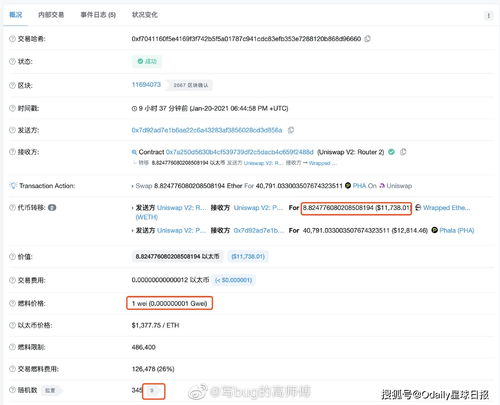Viewport: 500px width, 405px height.
Task: Copy the sender address with copy icon
Action: [x=291, y=130]
